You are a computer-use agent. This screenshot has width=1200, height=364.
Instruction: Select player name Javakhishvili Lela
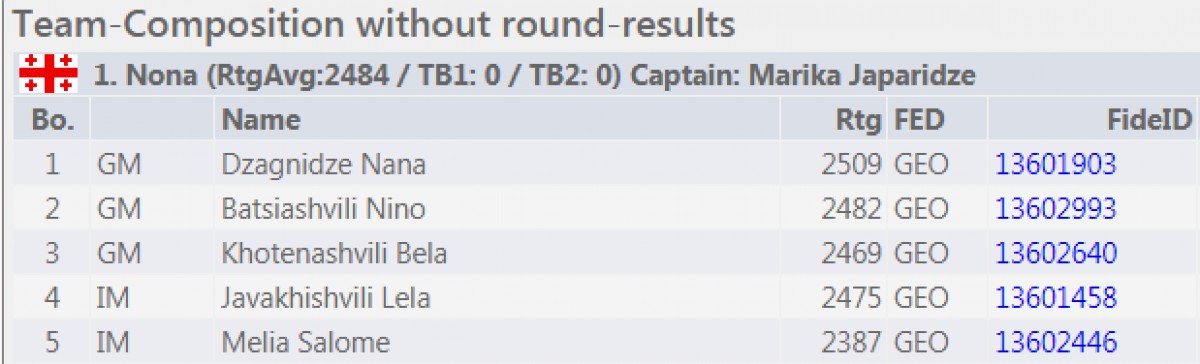coord(326,298)
